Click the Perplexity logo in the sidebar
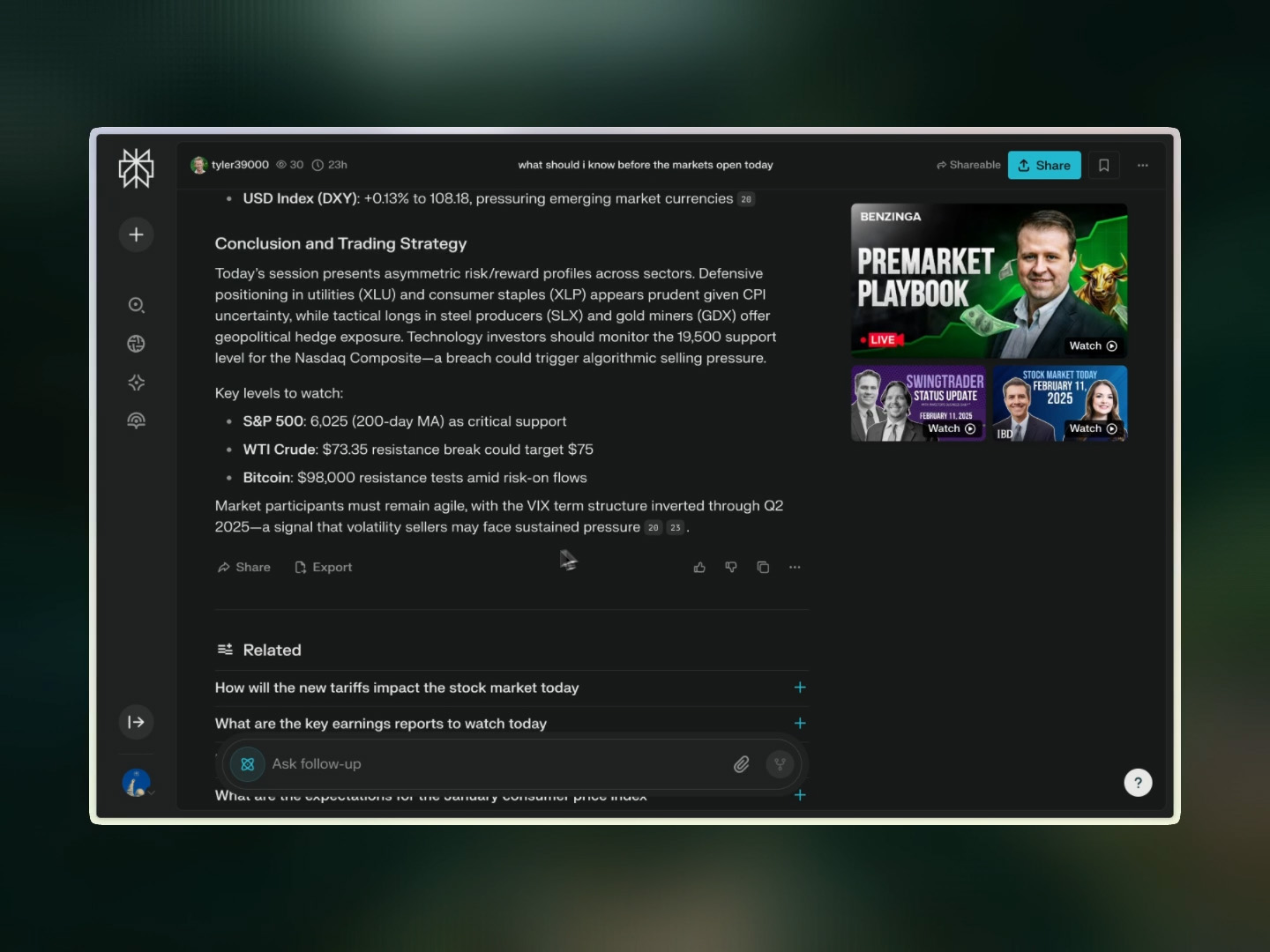Image resolution: width=1270 pixels, height=952 pixels. 136,167
